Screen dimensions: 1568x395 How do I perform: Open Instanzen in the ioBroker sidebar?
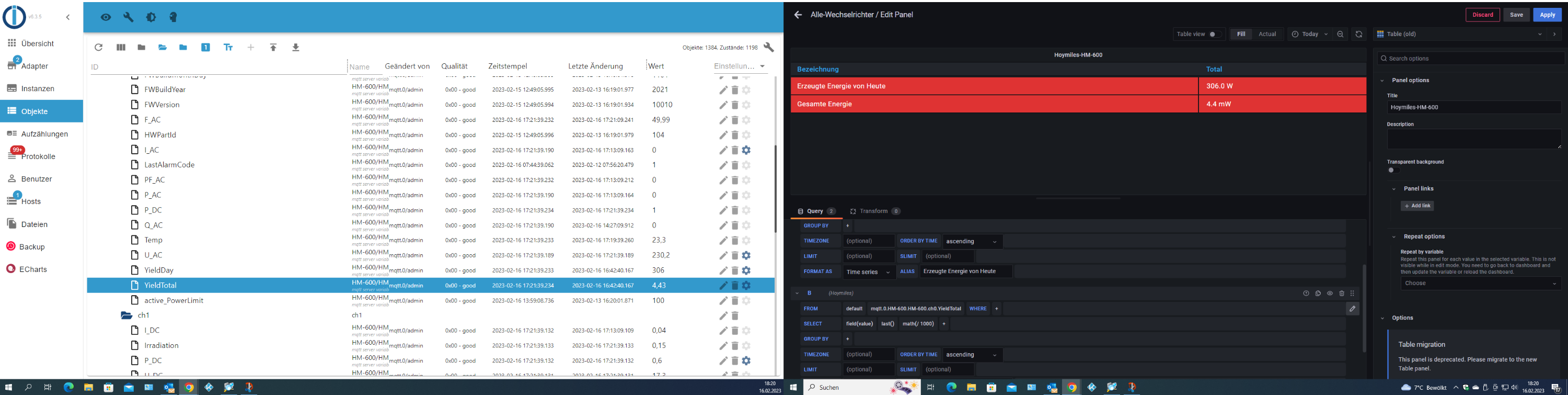click(x=38, y=88)
